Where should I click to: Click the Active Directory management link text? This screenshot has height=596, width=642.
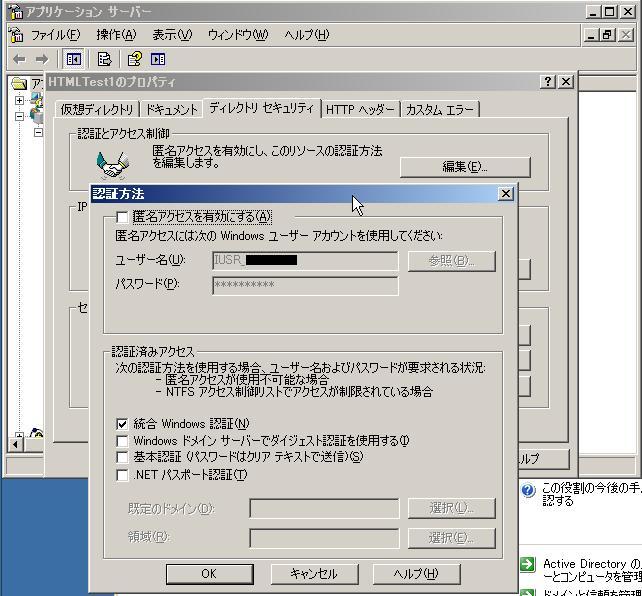pos(592,570)
